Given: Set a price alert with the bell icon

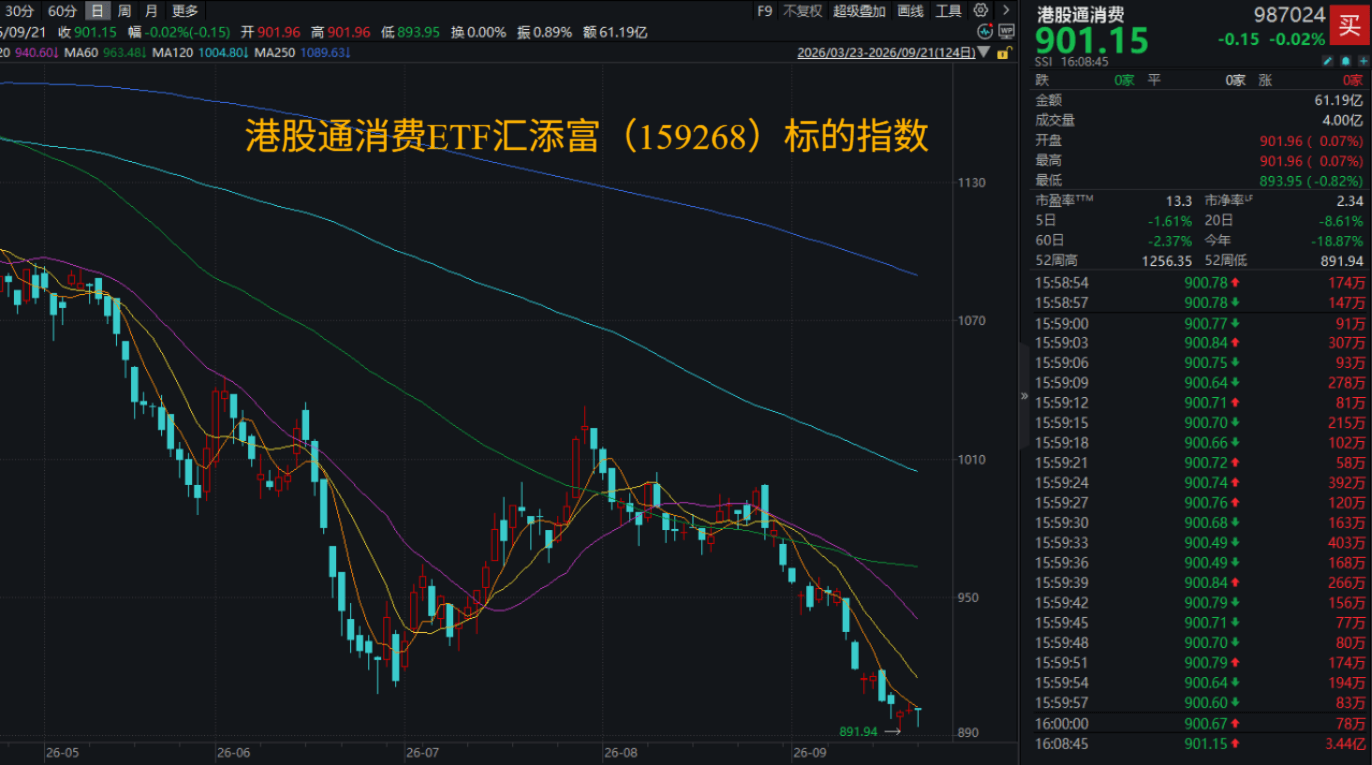Looking at the screenshot, I should point(1344,61).
